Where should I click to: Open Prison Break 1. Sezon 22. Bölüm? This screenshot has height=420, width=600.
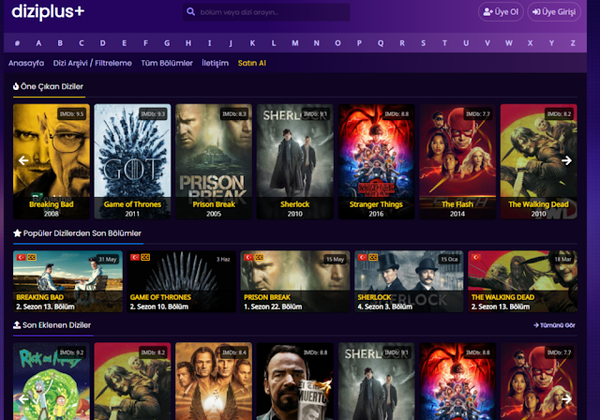coord(295,281)
